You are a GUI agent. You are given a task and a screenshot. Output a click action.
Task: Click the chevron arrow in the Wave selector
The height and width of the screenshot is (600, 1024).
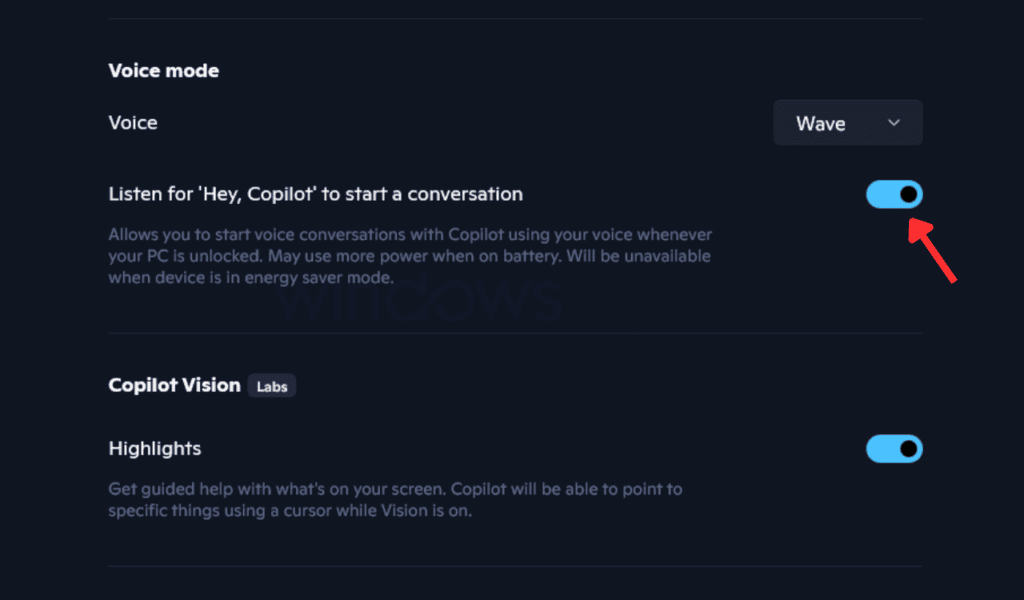[x=894, y=123]
